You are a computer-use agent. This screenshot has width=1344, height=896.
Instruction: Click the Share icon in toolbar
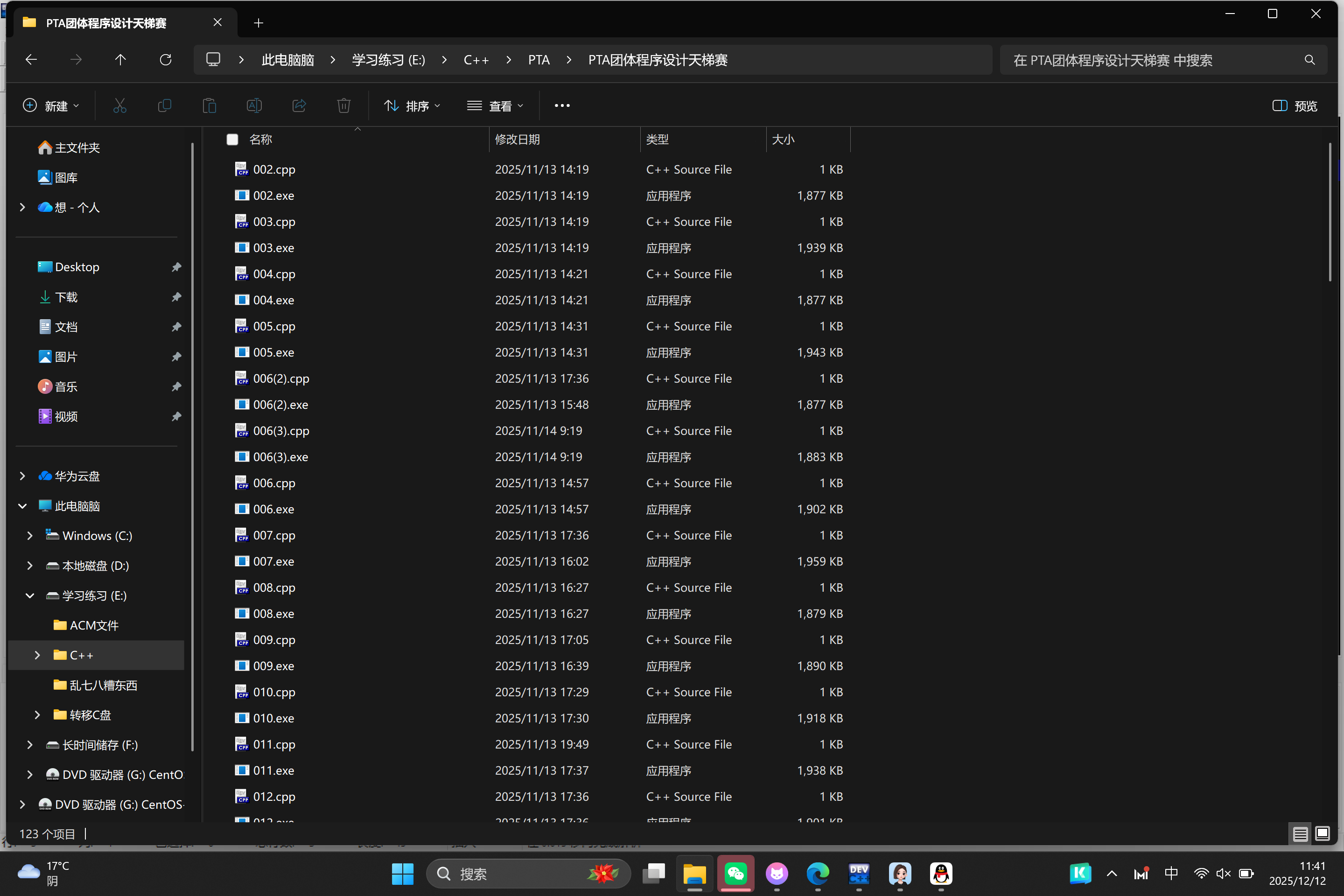299,106
